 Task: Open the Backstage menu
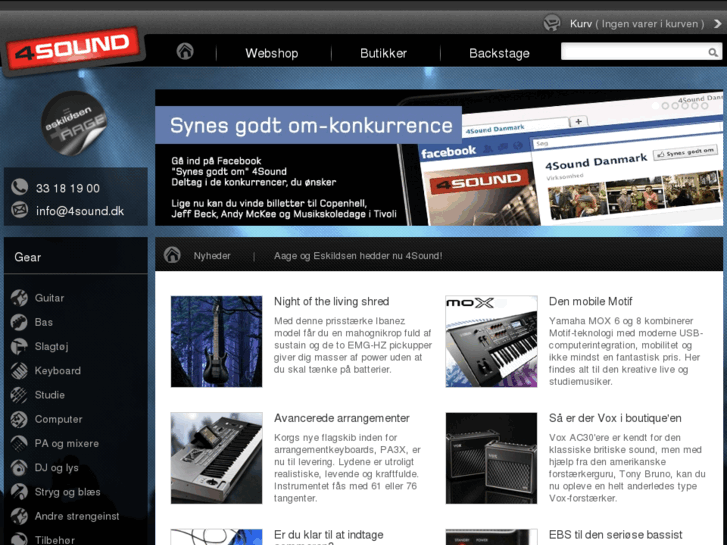click(x=499, y=53)
